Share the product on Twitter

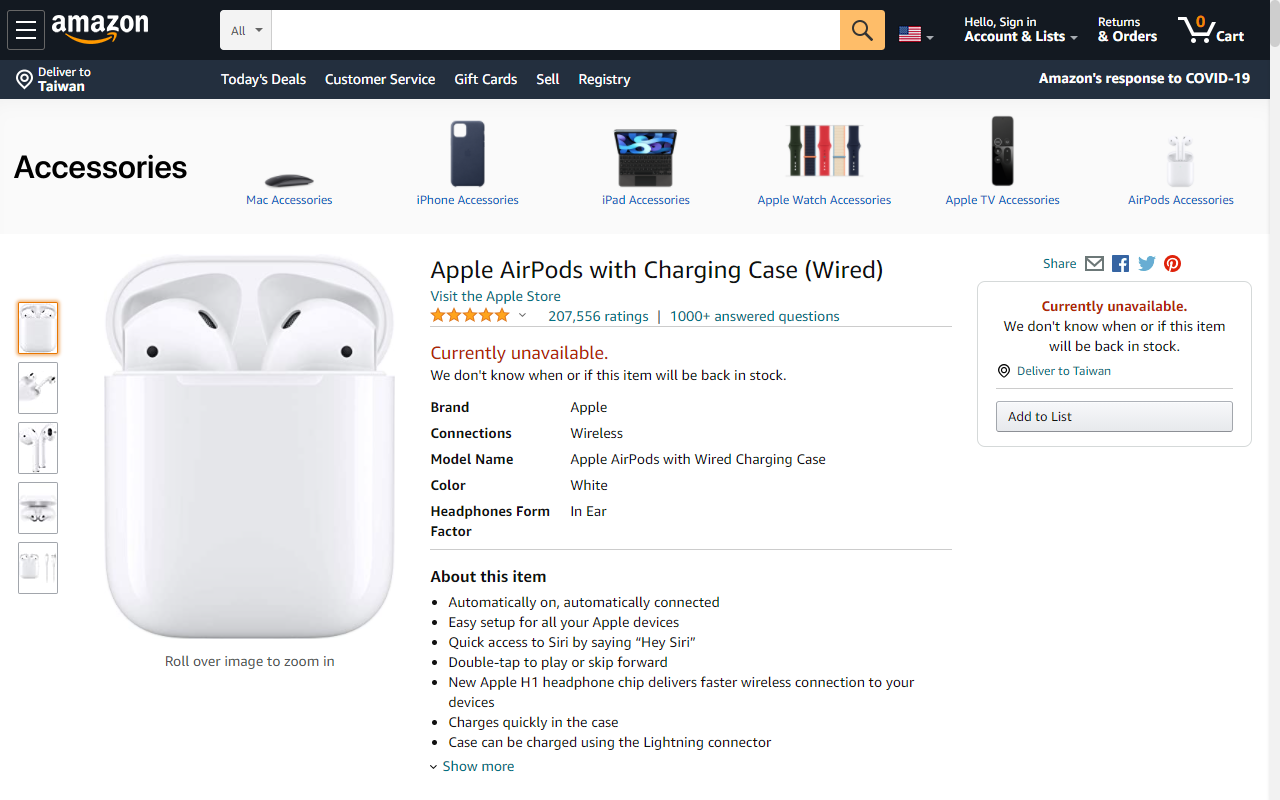point(1146,263)
